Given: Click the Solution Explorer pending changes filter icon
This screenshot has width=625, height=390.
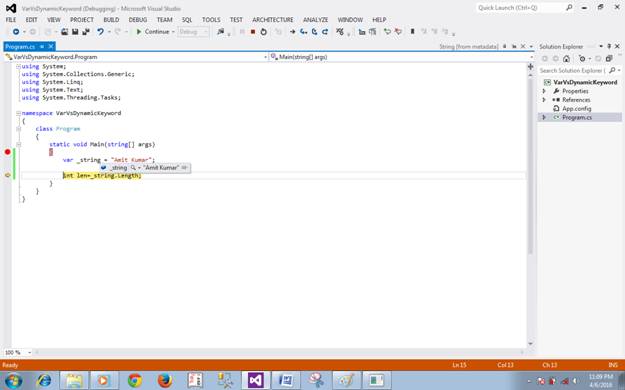Looking at the screenshot, I should pyautogui.click(x=582, y=59).
